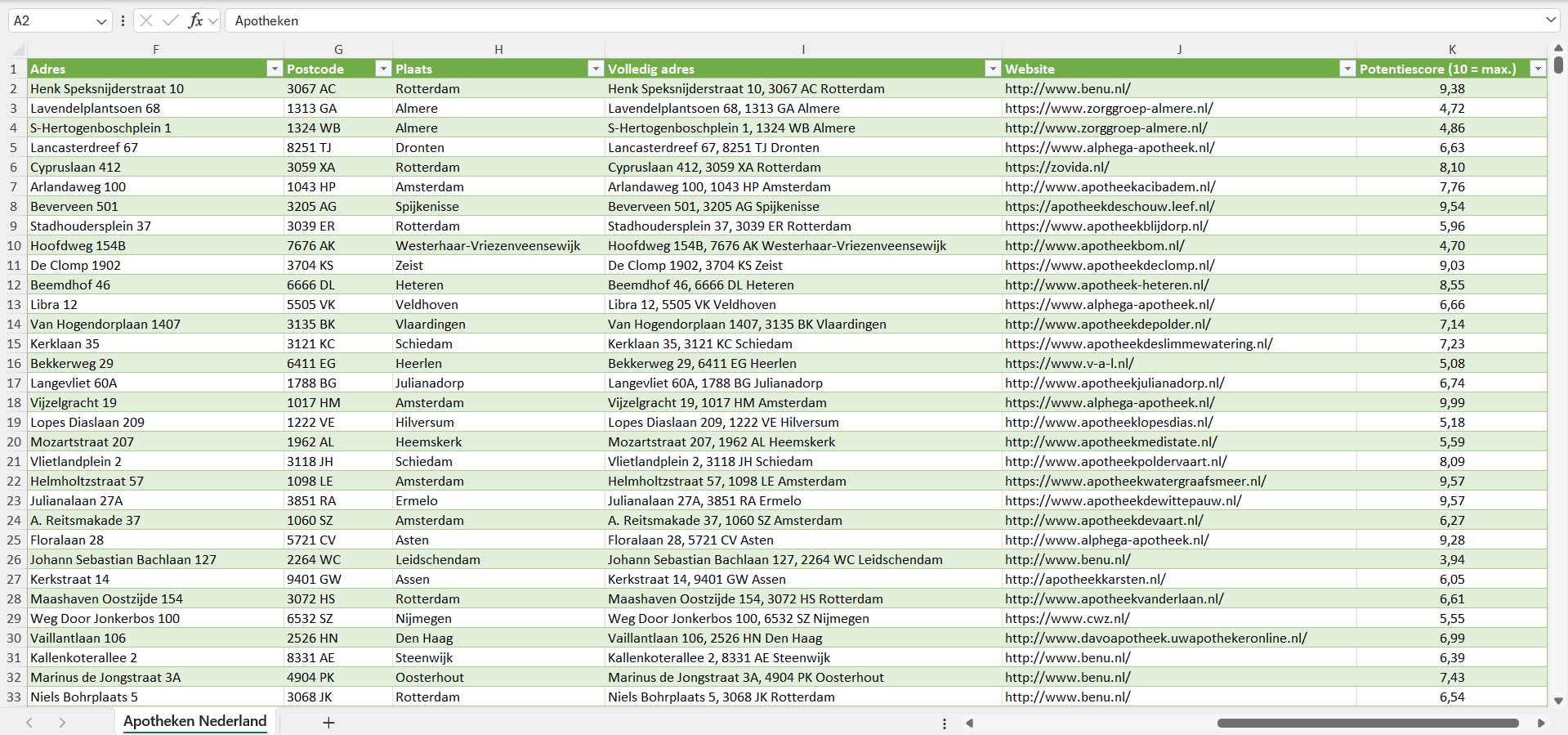Select the Apotheken Nederland sheet tab
The image size is (1568, 735).
(x=194, y=721)
